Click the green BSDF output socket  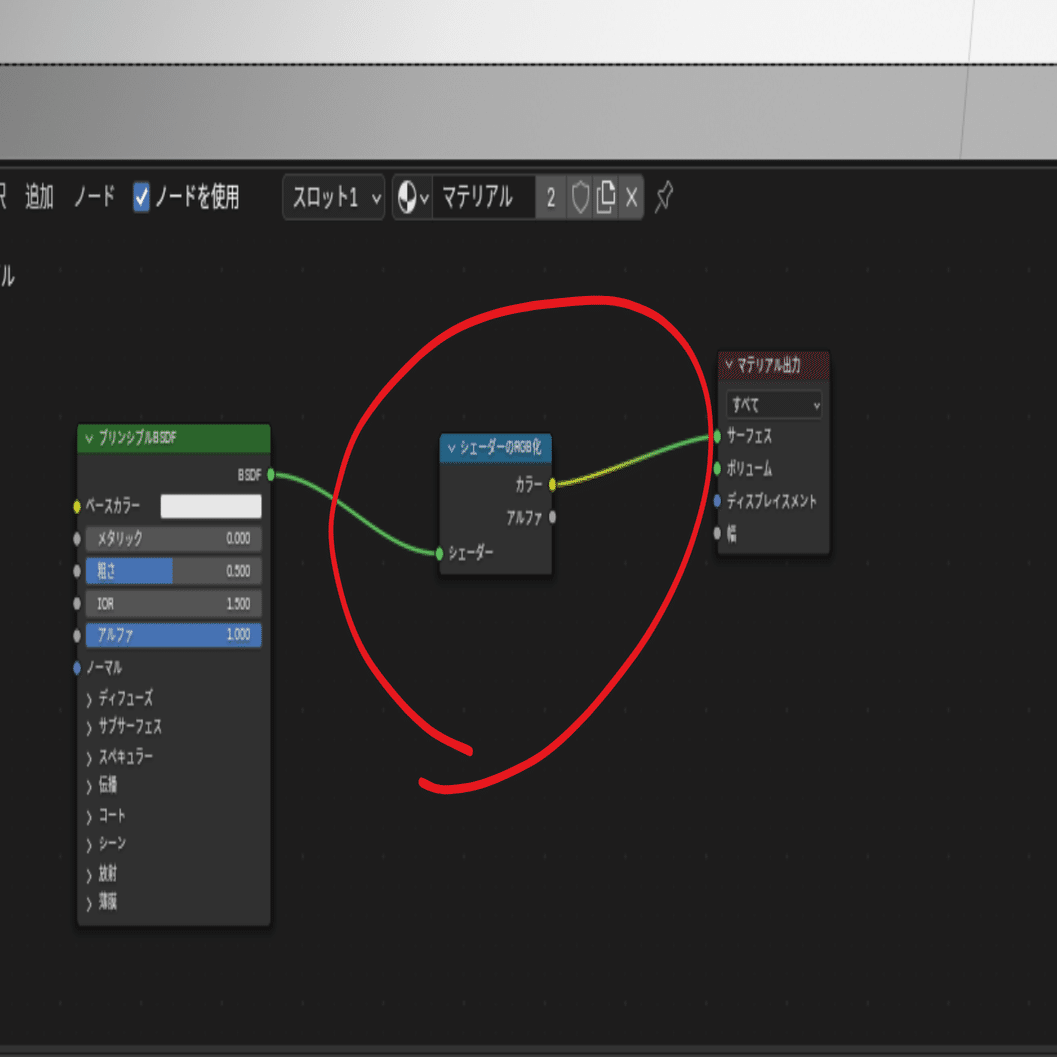coord(271,475)
